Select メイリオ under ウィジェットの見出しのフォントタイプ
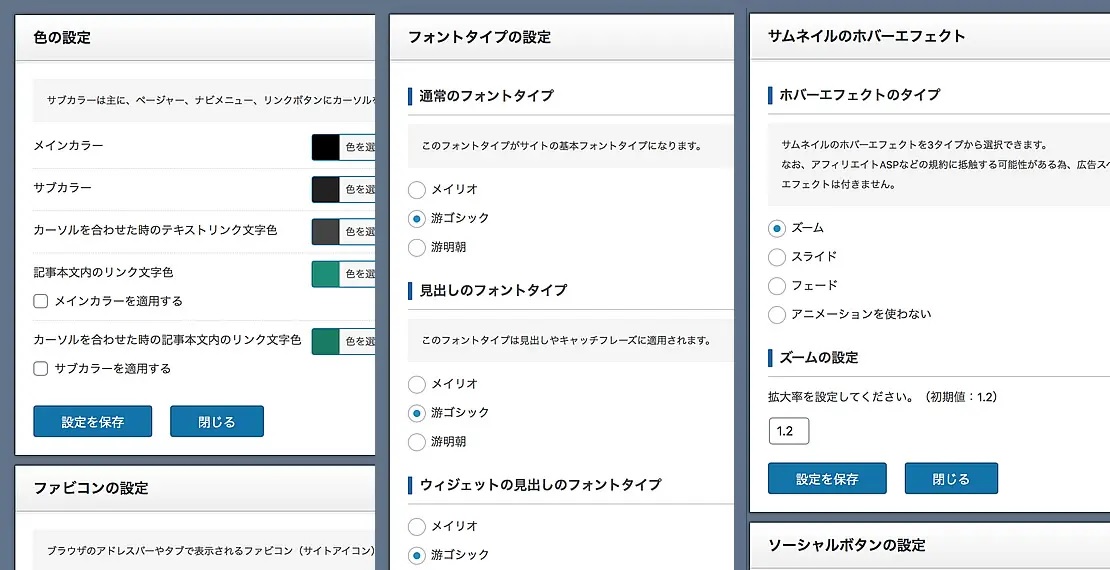1110x570 pixels. 417,526
